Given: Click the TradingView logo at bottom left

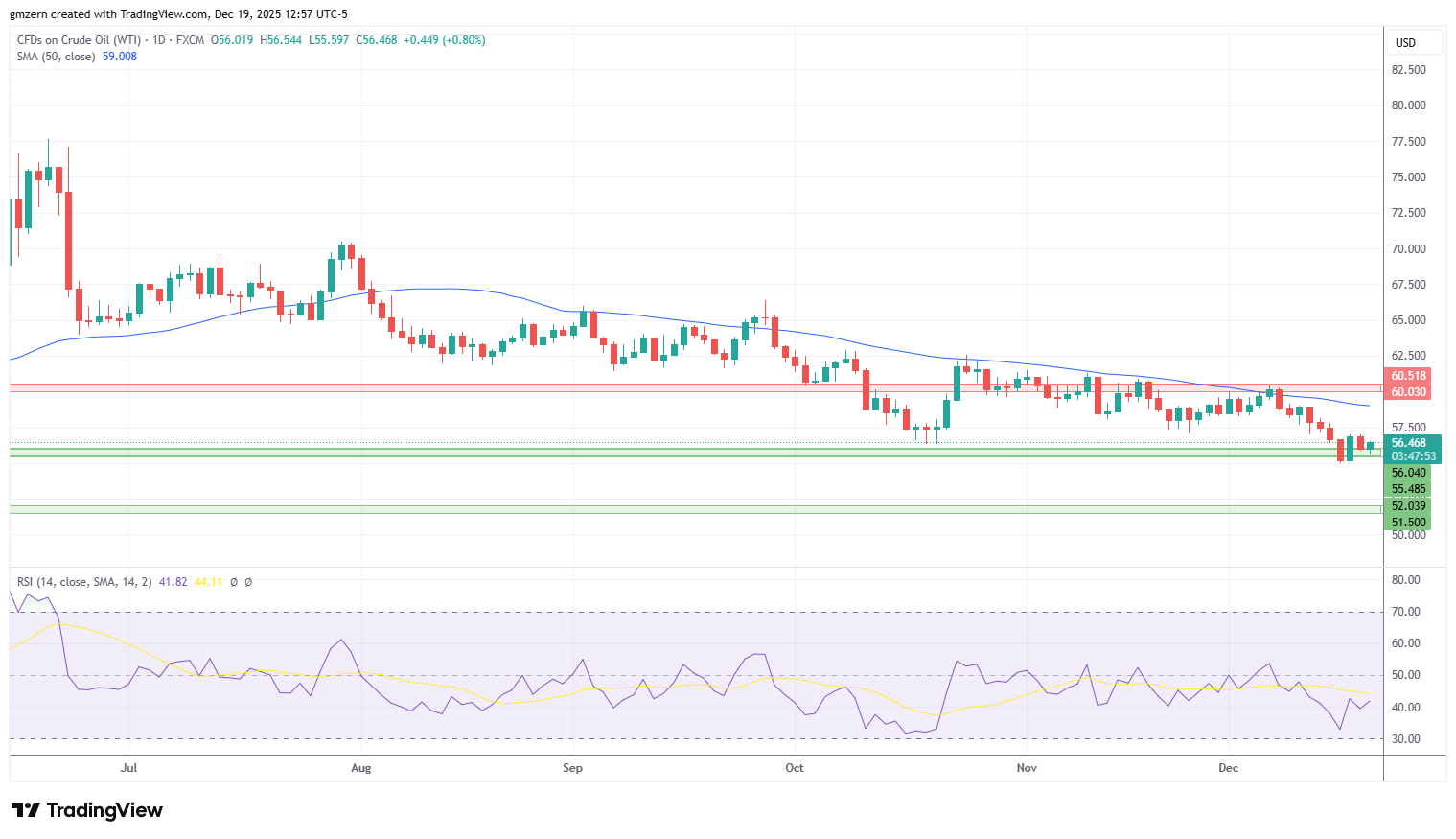Looking at the screenshot, I should click(x=86, y=810).
